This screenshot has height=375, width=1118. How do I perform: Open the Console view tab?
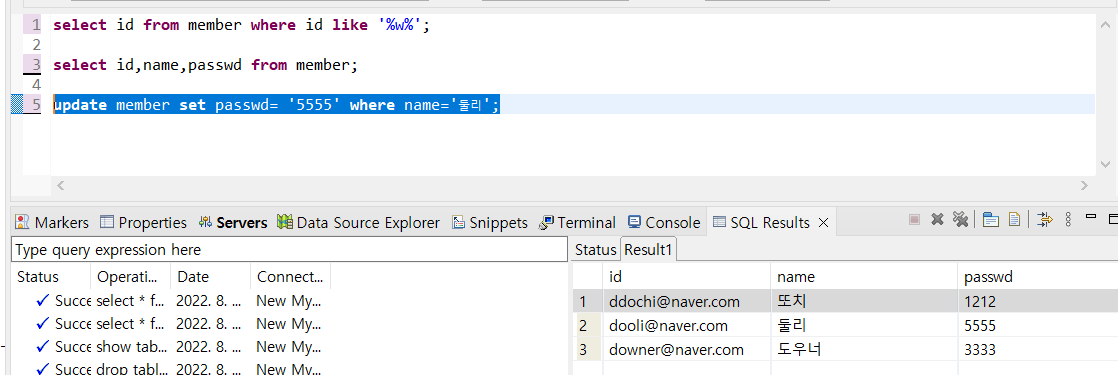point(664,222)
